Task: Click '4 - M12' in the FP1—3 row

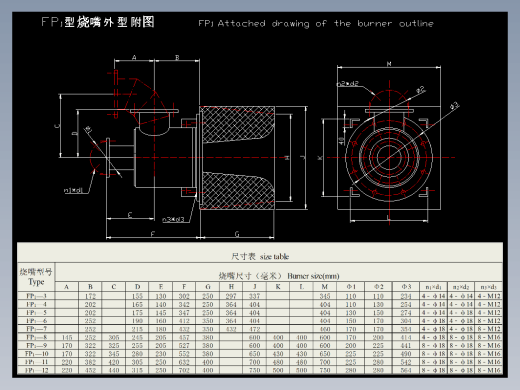Action: pos(489,296)
